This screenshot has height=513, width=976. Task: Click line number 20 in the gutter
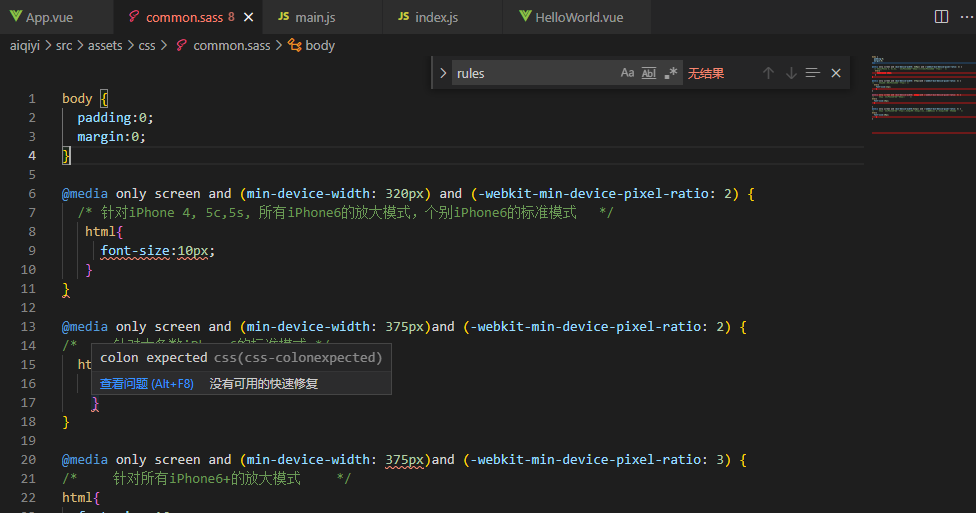pos(28,459)
